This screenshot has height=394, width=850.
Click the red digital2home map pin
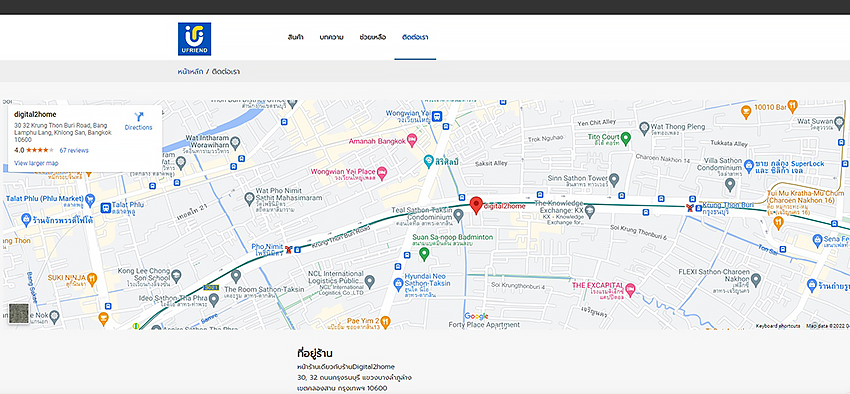coord(476,205)
